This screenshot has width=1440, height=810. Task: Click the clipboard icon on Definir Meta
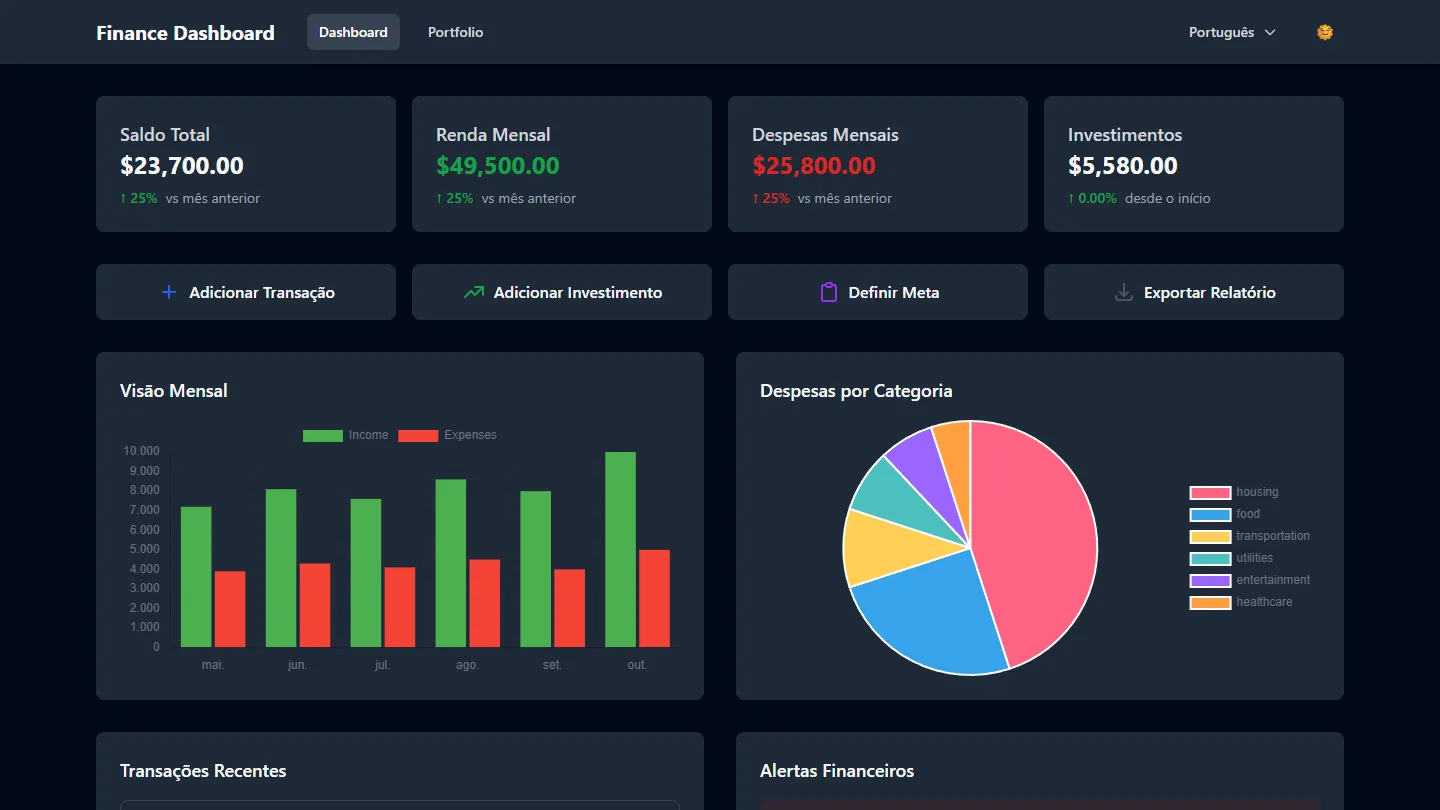click(828, 292)
